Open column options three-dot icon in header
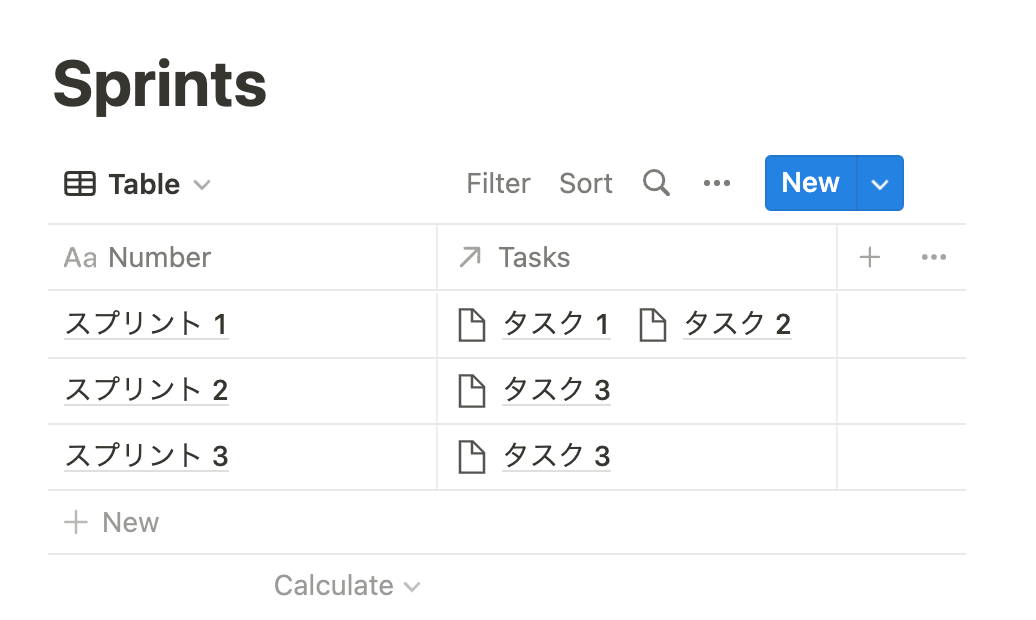This screenshot has width=1036, height=620. [x=934, y=257]
